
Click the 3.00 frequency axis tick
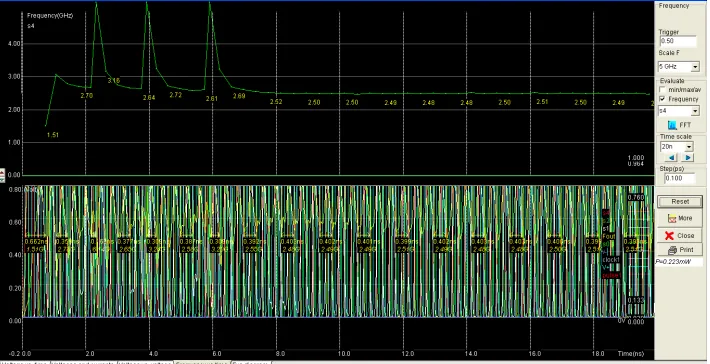click(14, 77)
